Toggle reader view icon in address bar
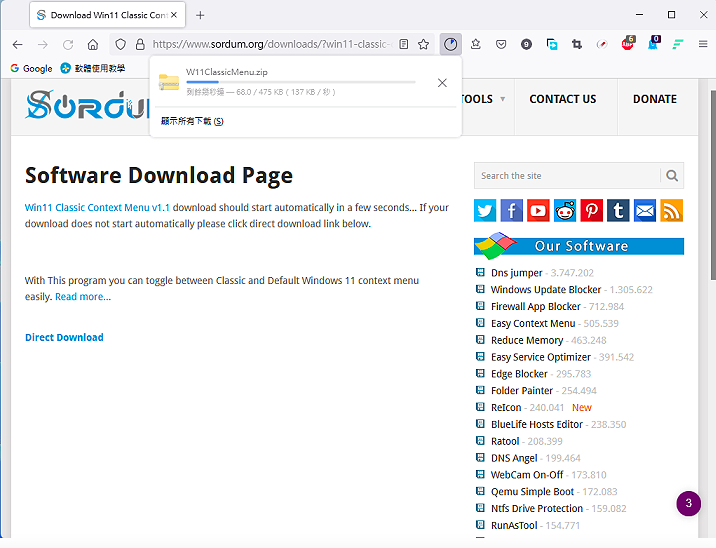The image size is (716, 548). tap(404, 44)
